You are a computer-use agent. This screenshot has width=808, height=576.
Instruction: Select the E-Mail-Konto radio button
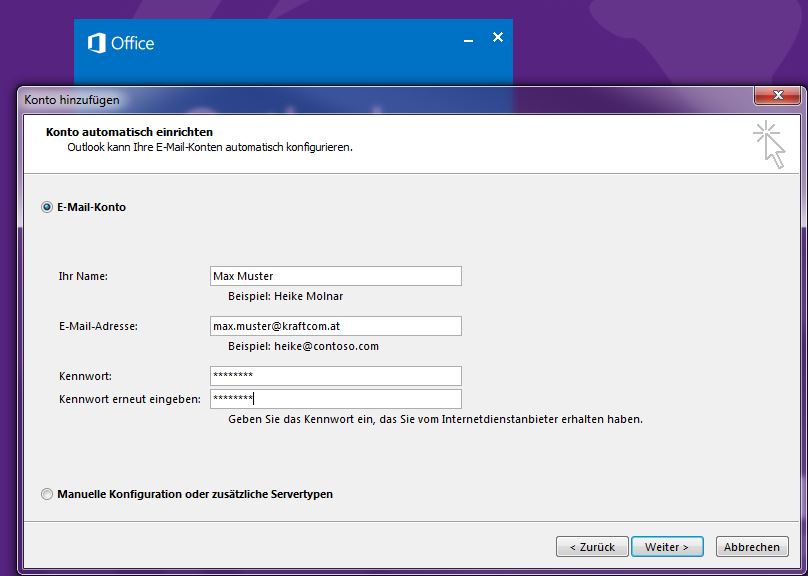pos(47,207)
